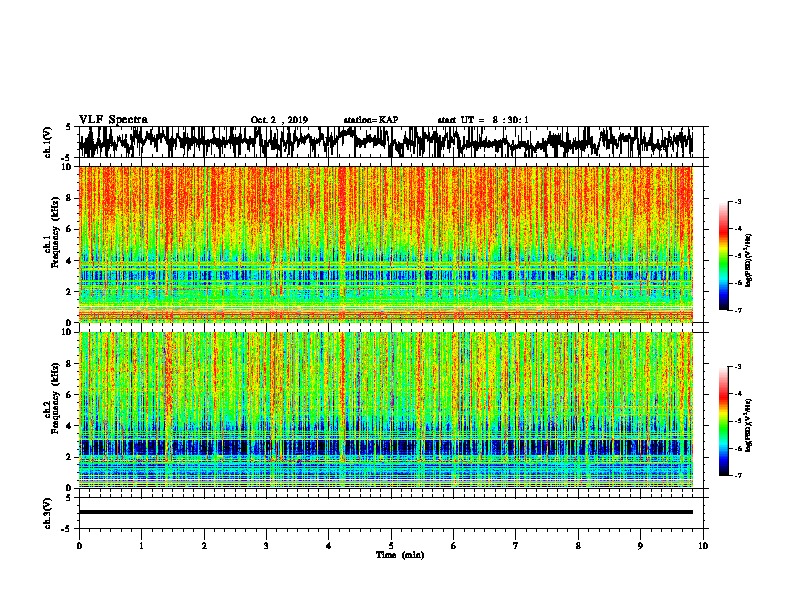Viewport: 792px width, 612px height.
Task: Click the "7" tick on the time axis
Action: click(x=516, y=545)
